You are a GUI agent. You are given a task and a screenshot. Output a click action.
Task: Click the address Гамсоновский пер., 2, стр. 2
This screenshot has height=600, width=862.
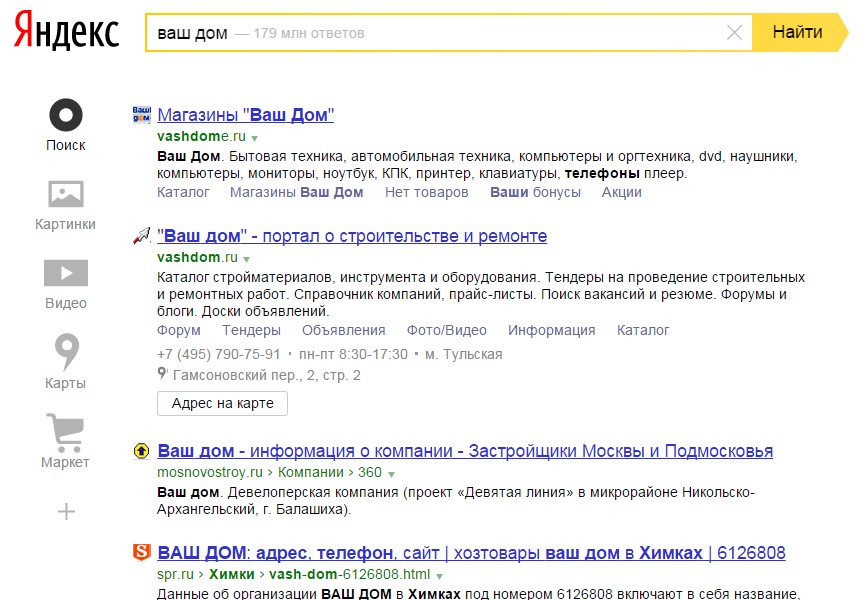tap(267, 375)
